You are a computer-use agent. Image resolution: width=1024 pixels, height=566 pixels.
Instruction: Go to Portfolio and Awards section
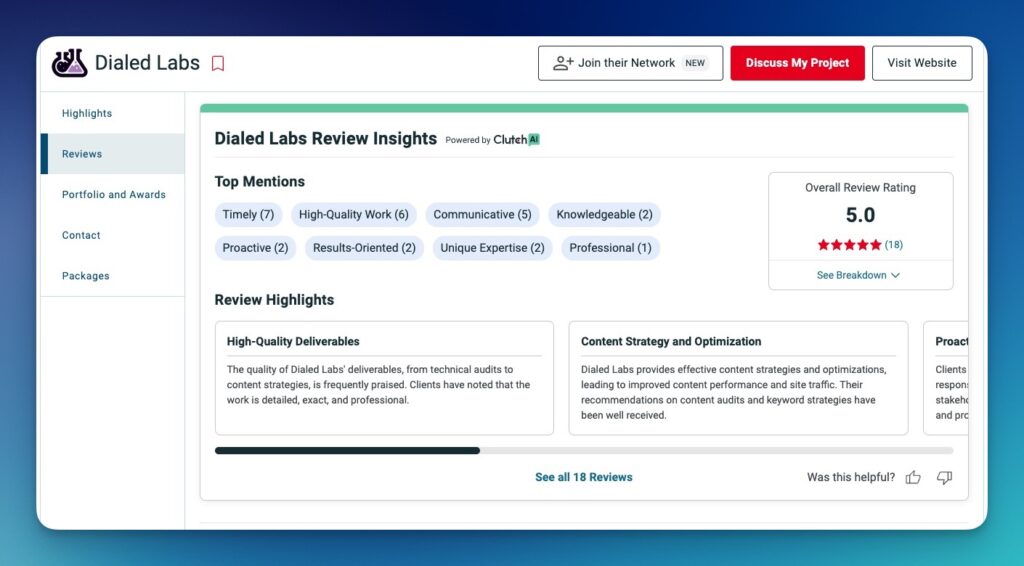[x=114, y=195]
